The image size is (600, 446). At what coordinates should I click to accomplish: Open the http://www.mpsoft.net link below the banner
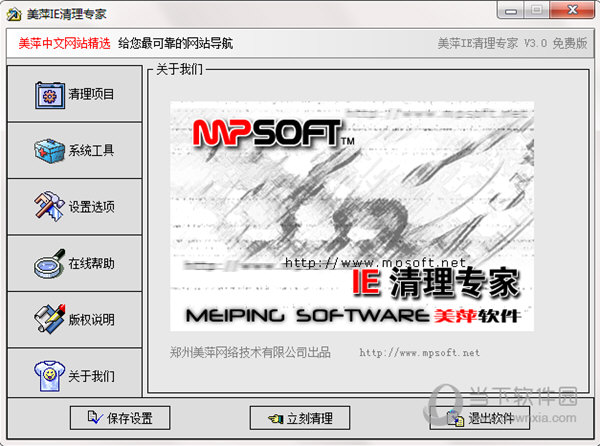(419, 353)
